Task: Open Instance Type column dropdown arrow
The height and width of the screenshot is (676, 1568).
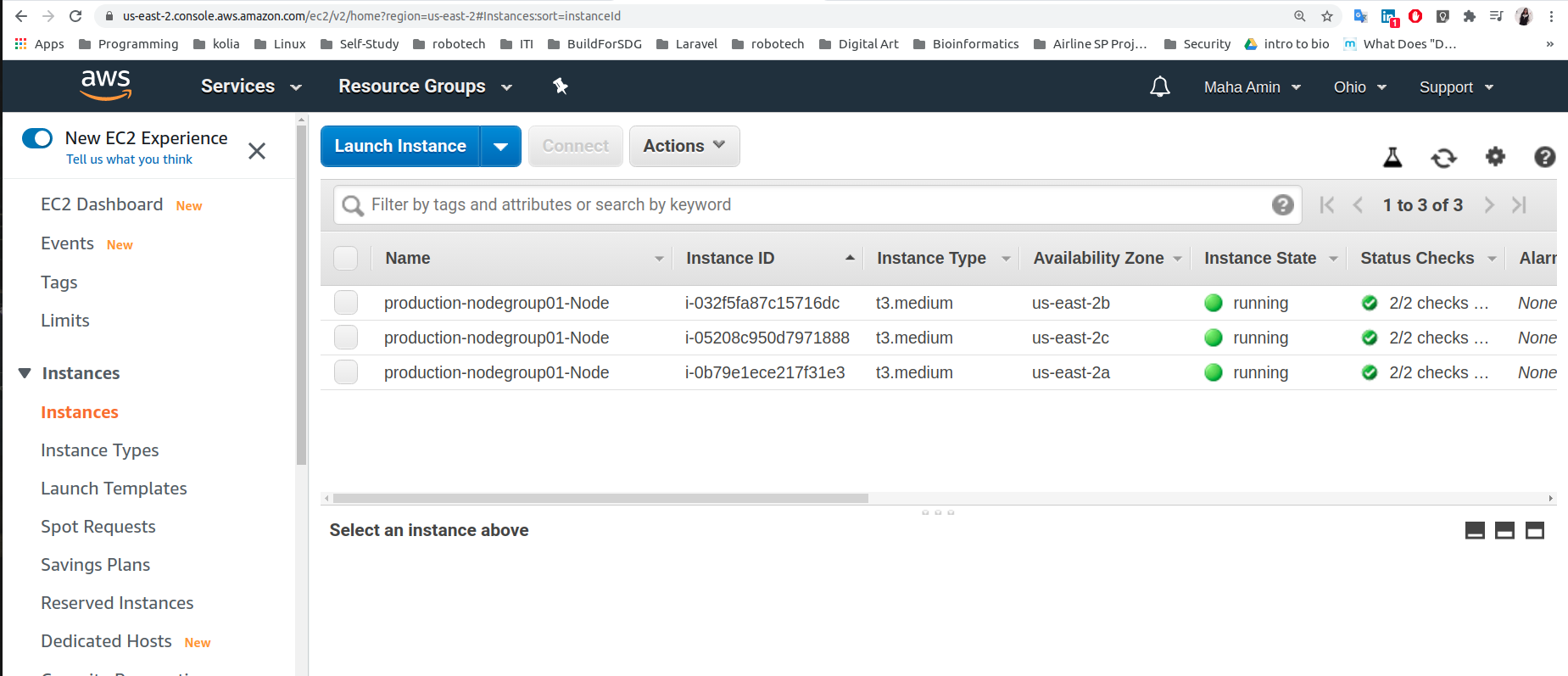Action: tap(1006, 259)
